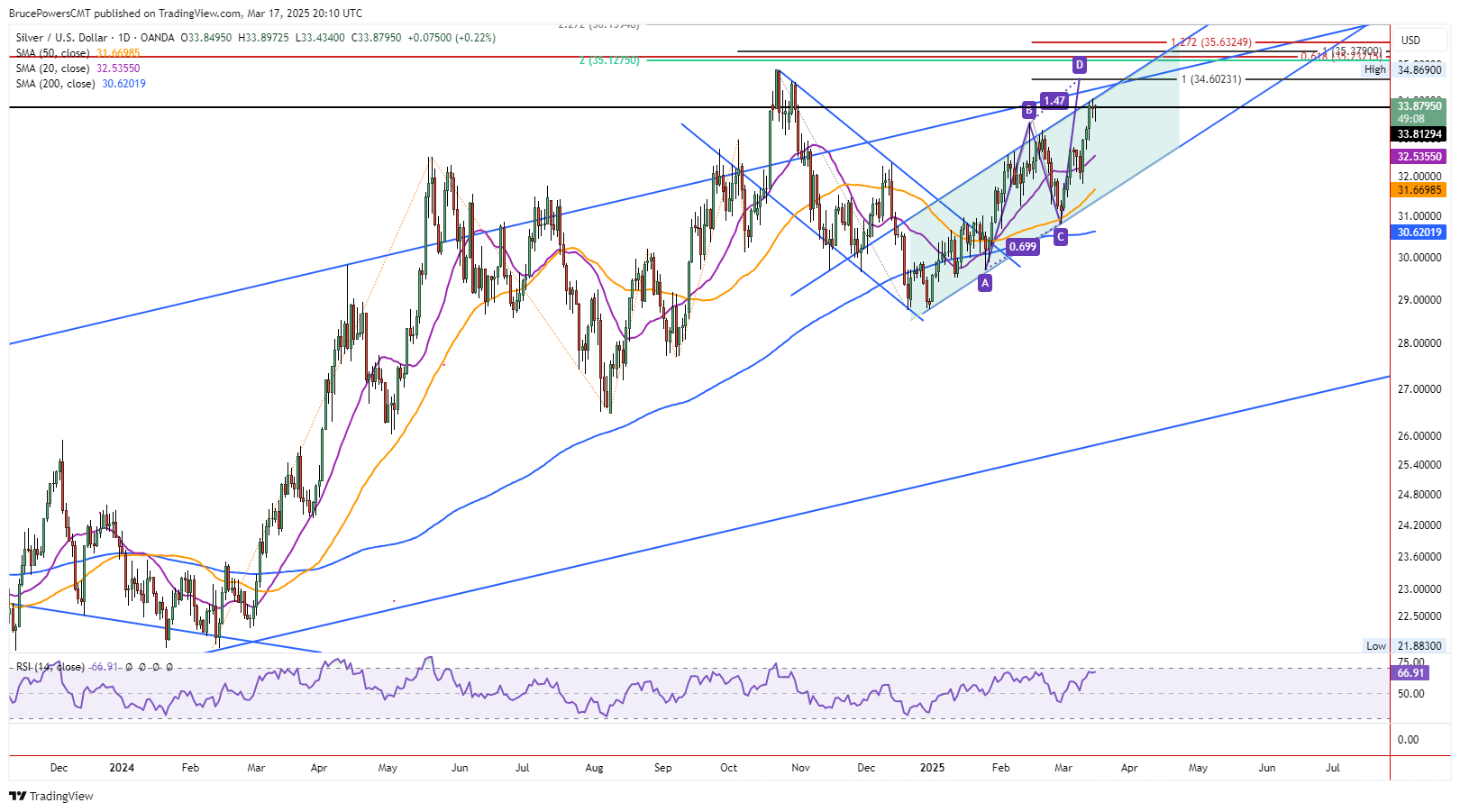Click the Nov label on time axis

coord(800,768)
